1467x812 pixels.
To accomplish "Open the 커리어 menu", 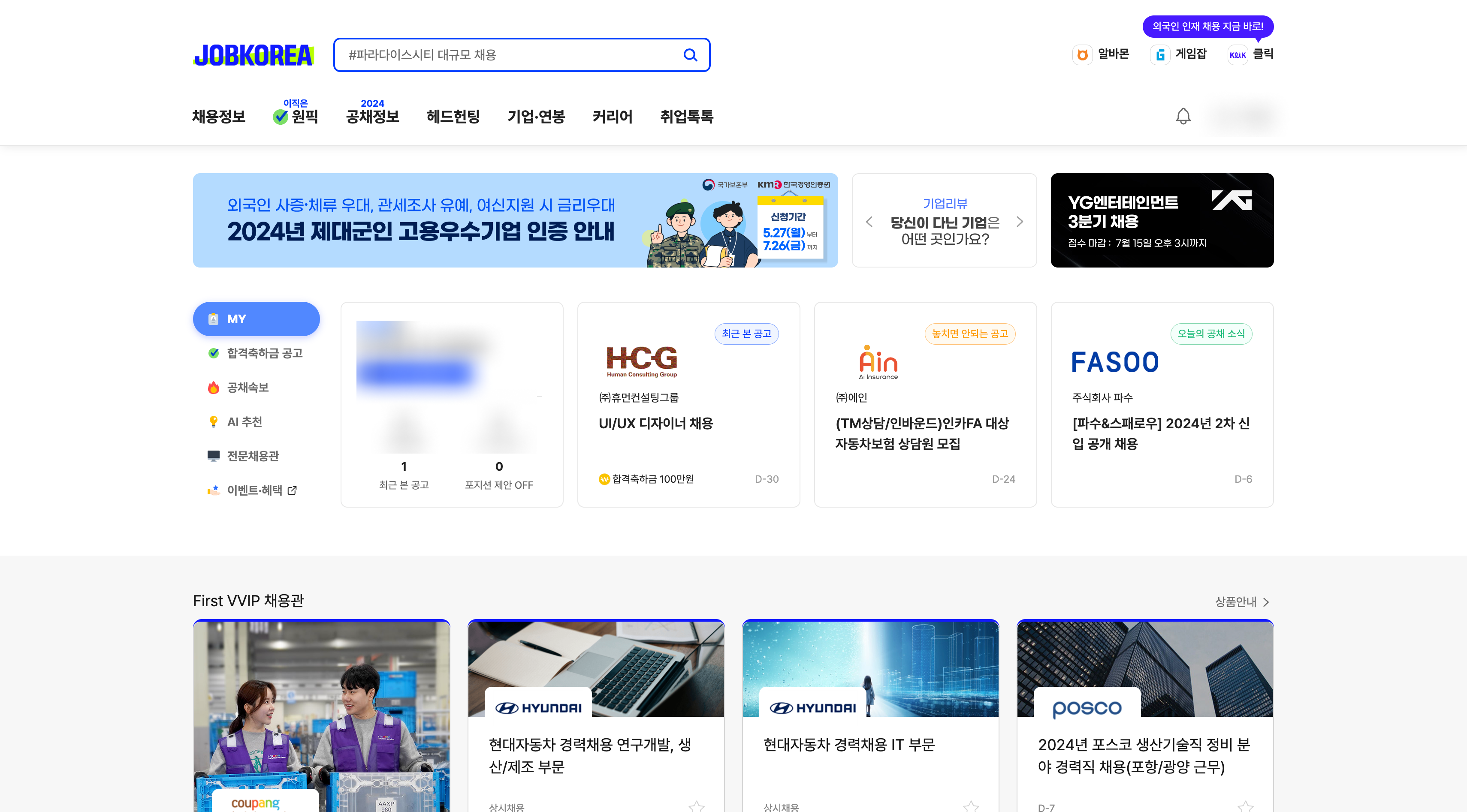I will [612, 117].
